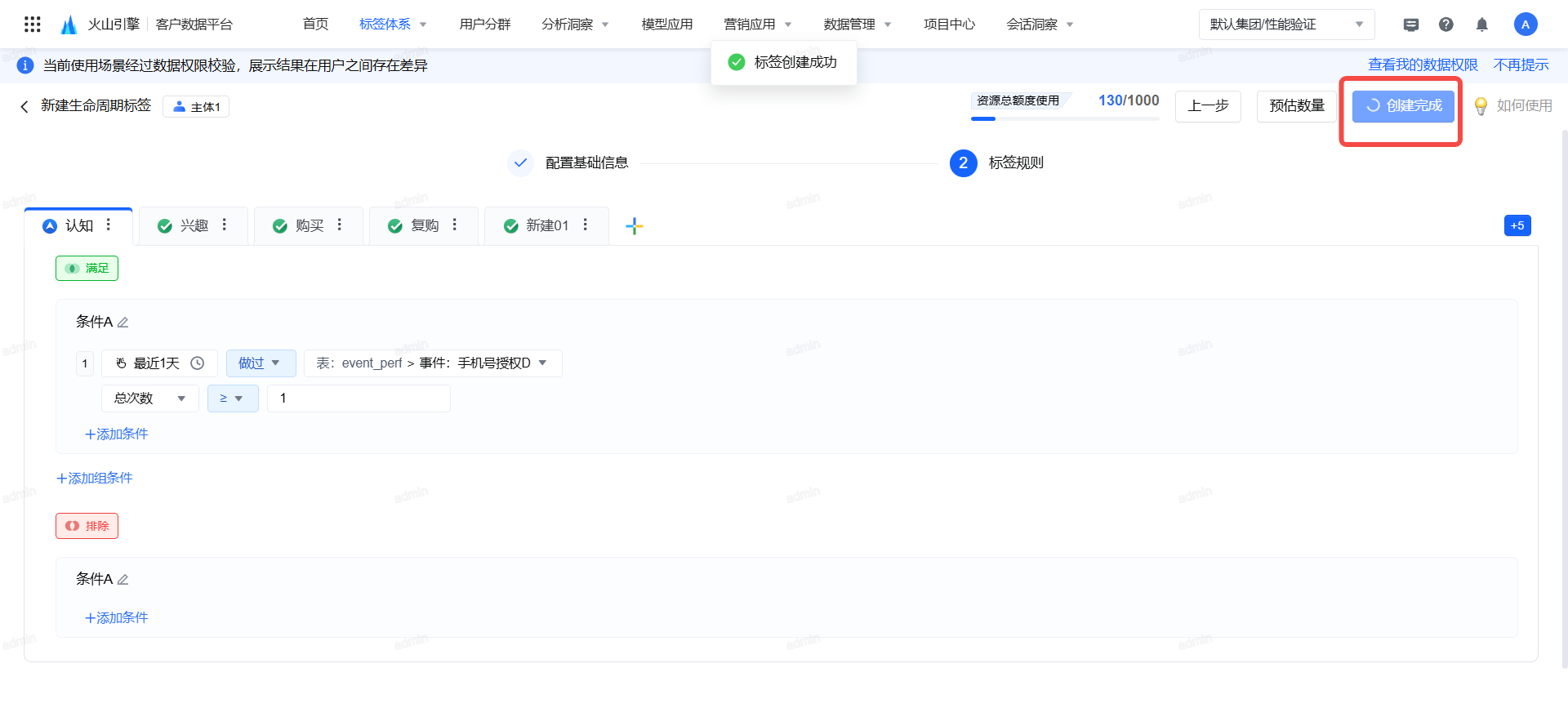The height and width of the screenshot is (717, 1568).
Task: Click the 130/1000 quota usage value
Action: pyautogui.click(x=1129, y=100)
